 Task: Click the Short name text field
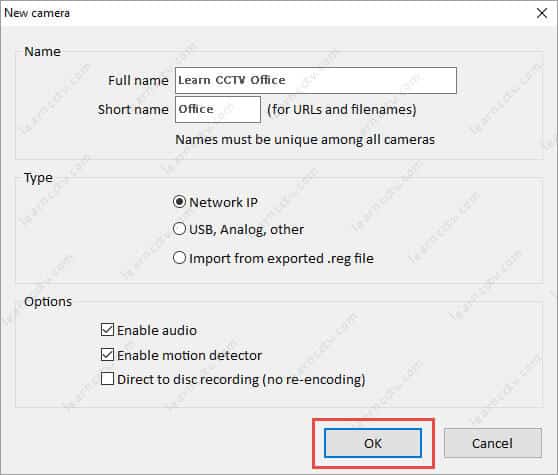218,110
